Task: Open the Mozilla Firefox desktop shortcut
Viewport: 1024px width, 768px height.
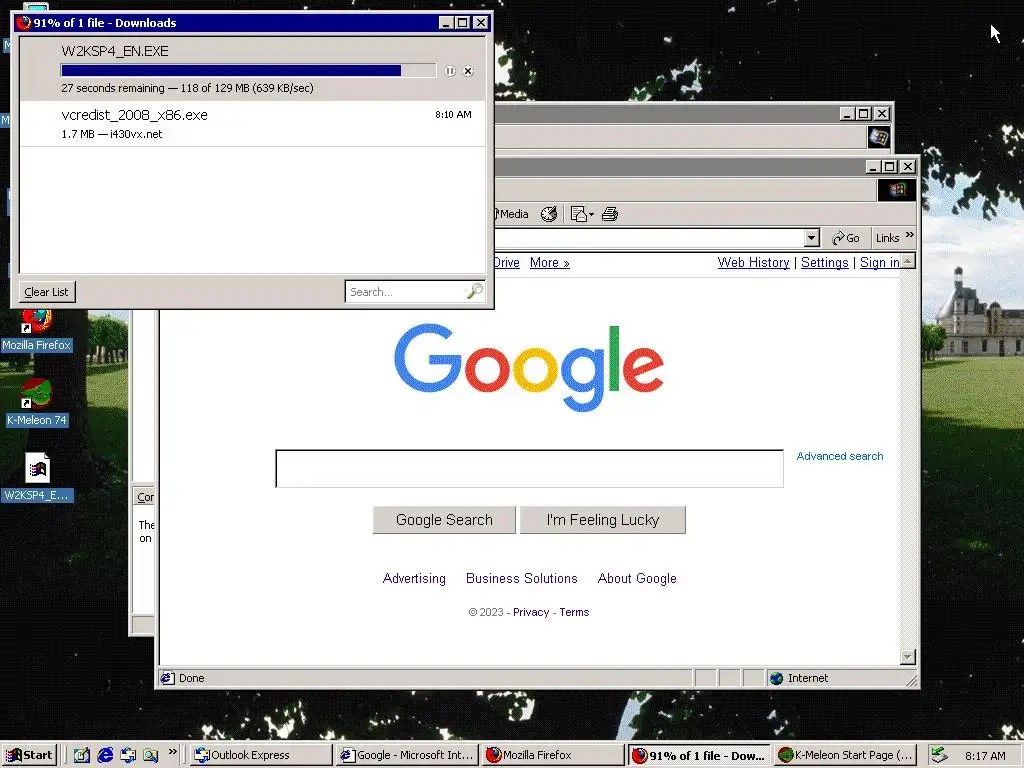Action: coord(37,330)
